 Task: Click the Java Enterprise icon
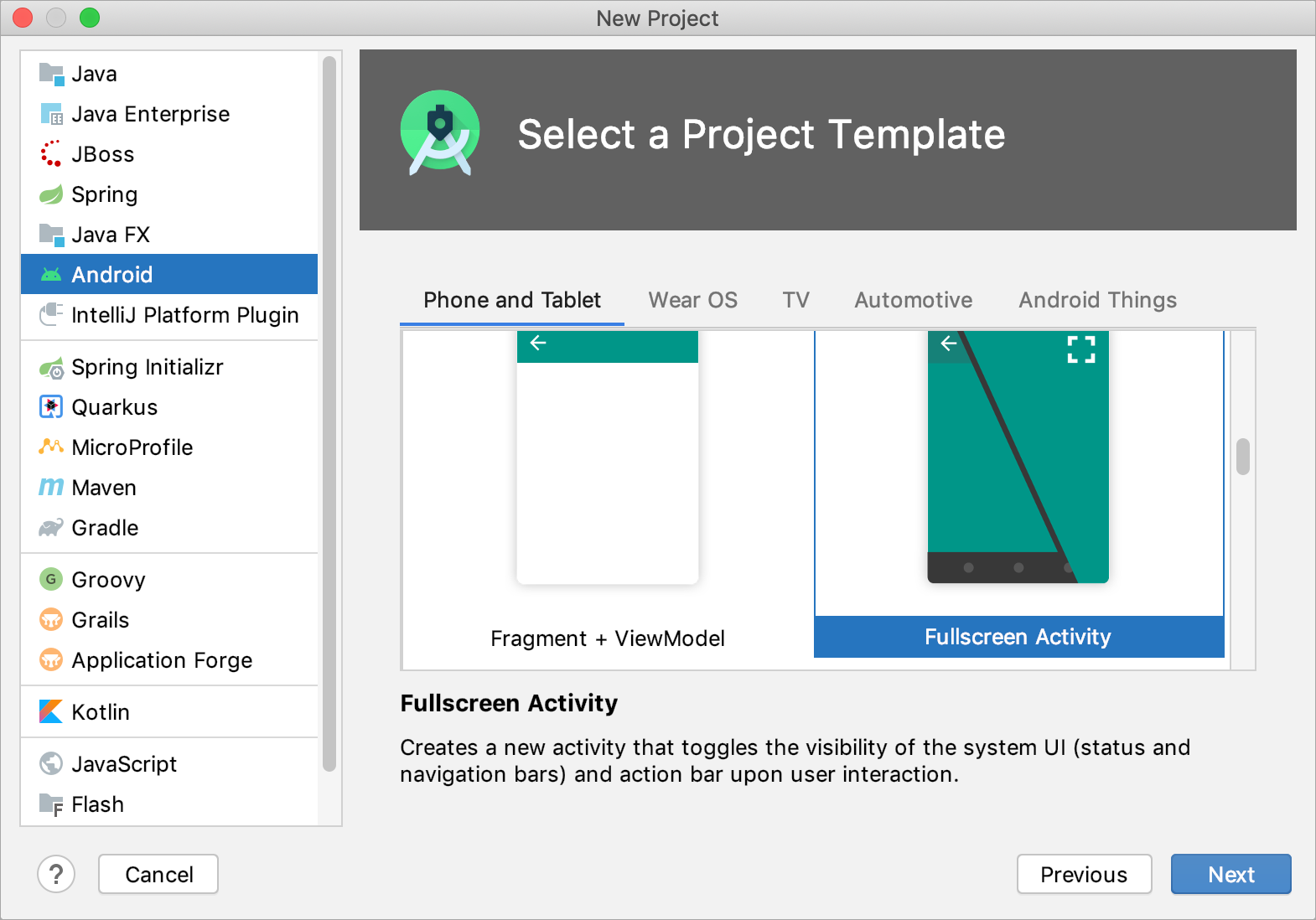[51, 114]
